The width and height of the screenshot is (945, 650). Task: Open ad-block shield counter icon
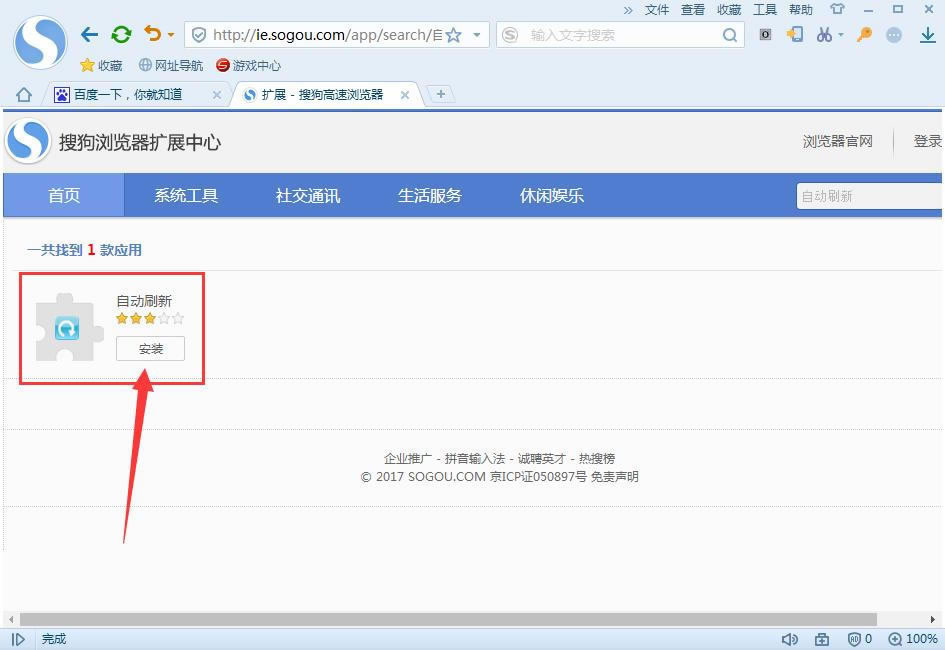(x=860, y=639)
